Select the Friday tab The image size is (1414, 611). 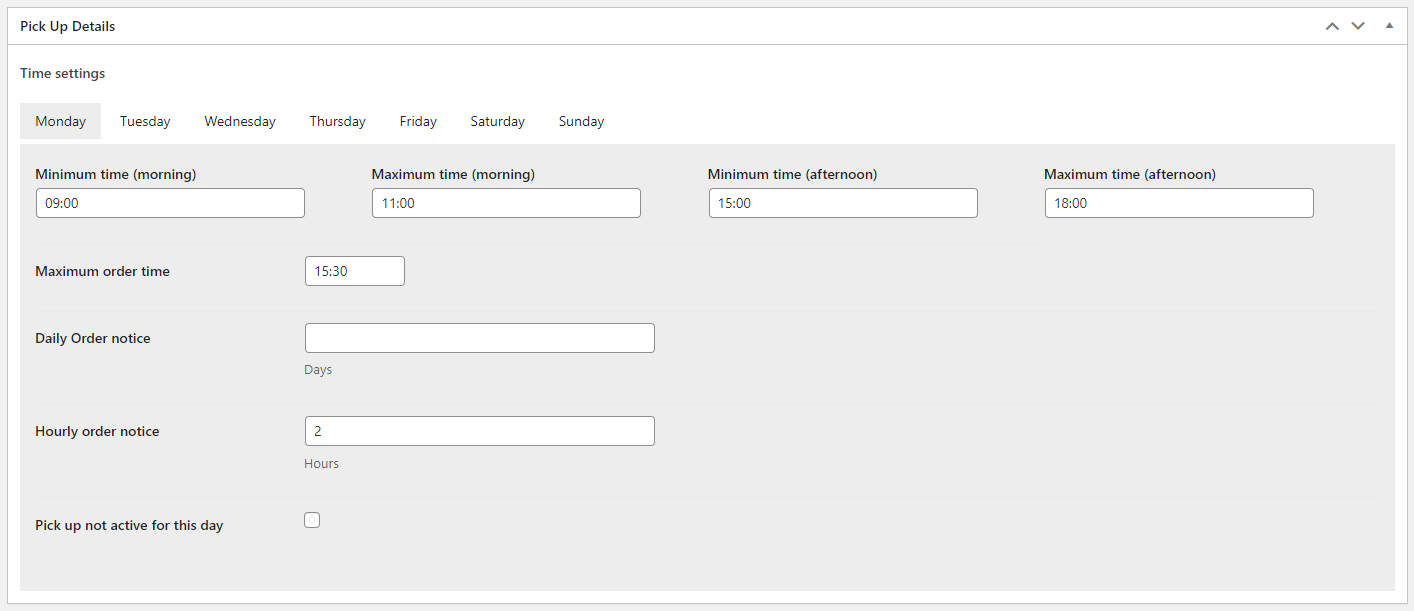[418, 121]
